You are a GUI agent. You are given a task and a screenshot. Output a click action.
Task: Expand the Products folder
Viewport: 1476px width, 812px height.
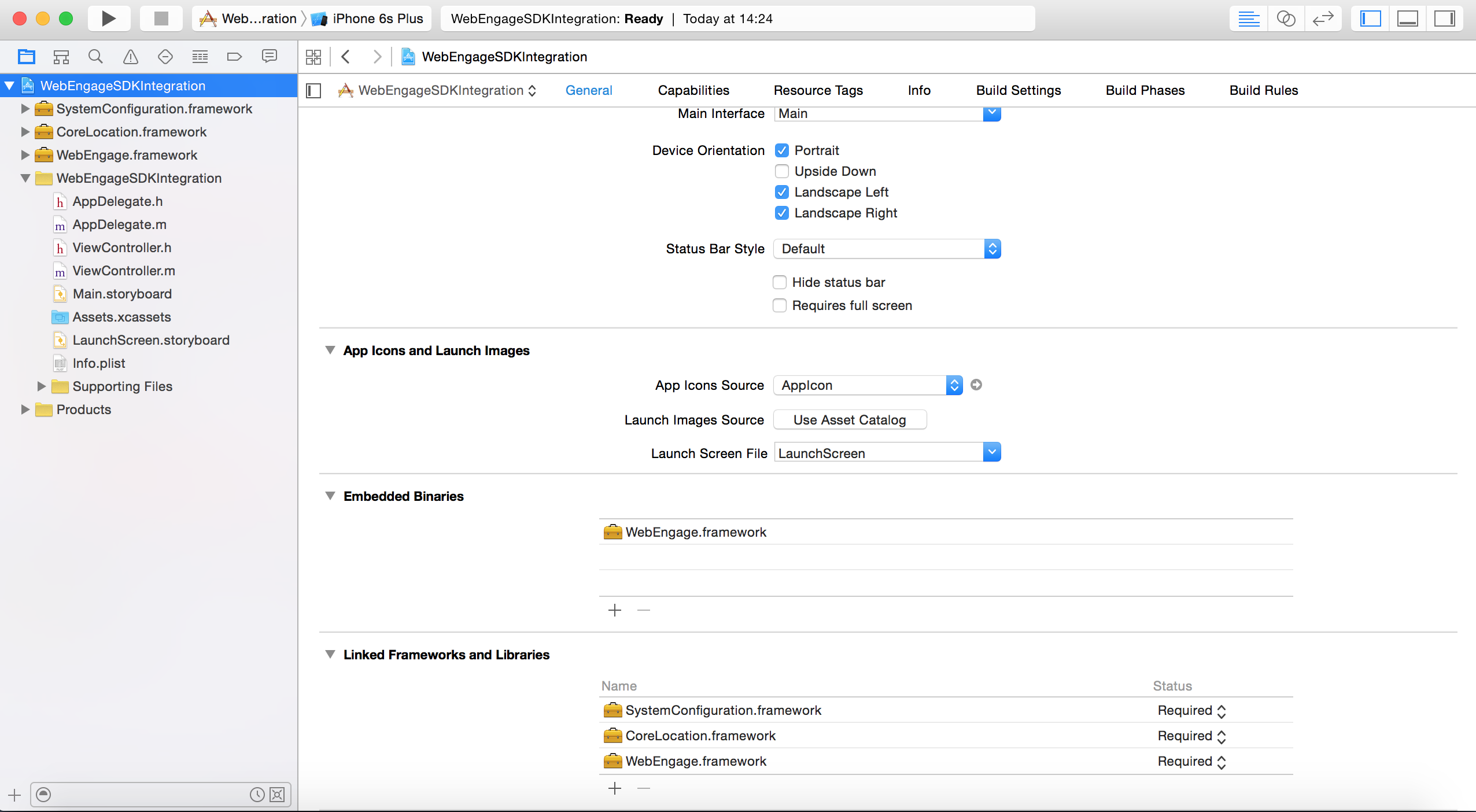pos(25,409)
